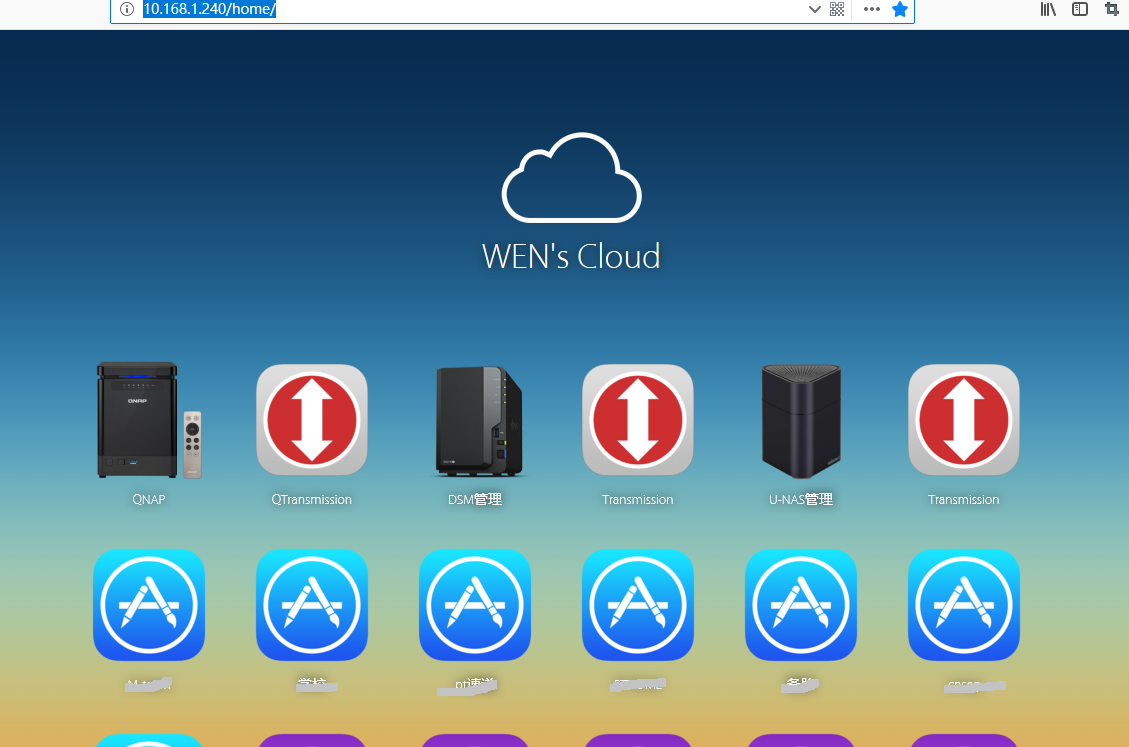The height and width of the screenshot is (747, 1129).
Task: Click the U-NAS管理 text label
Action: tap(801, 499)
